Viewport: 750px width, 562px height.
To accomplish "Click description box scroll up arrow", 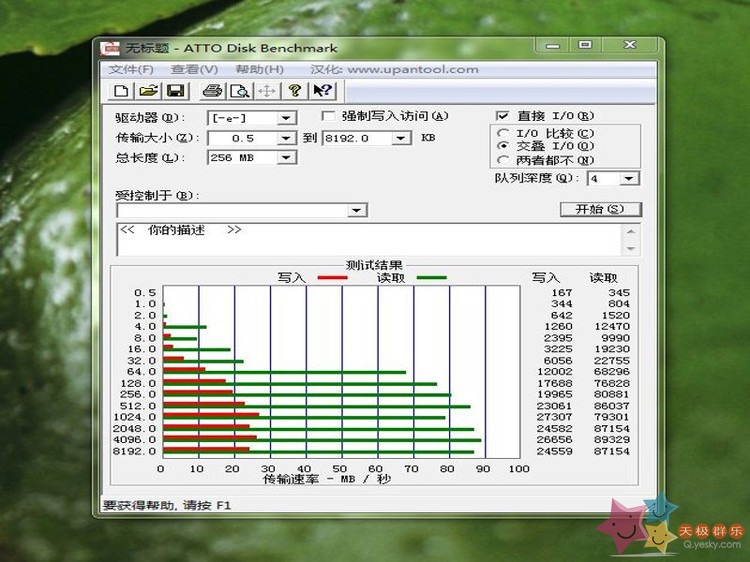I will point(631,231).
